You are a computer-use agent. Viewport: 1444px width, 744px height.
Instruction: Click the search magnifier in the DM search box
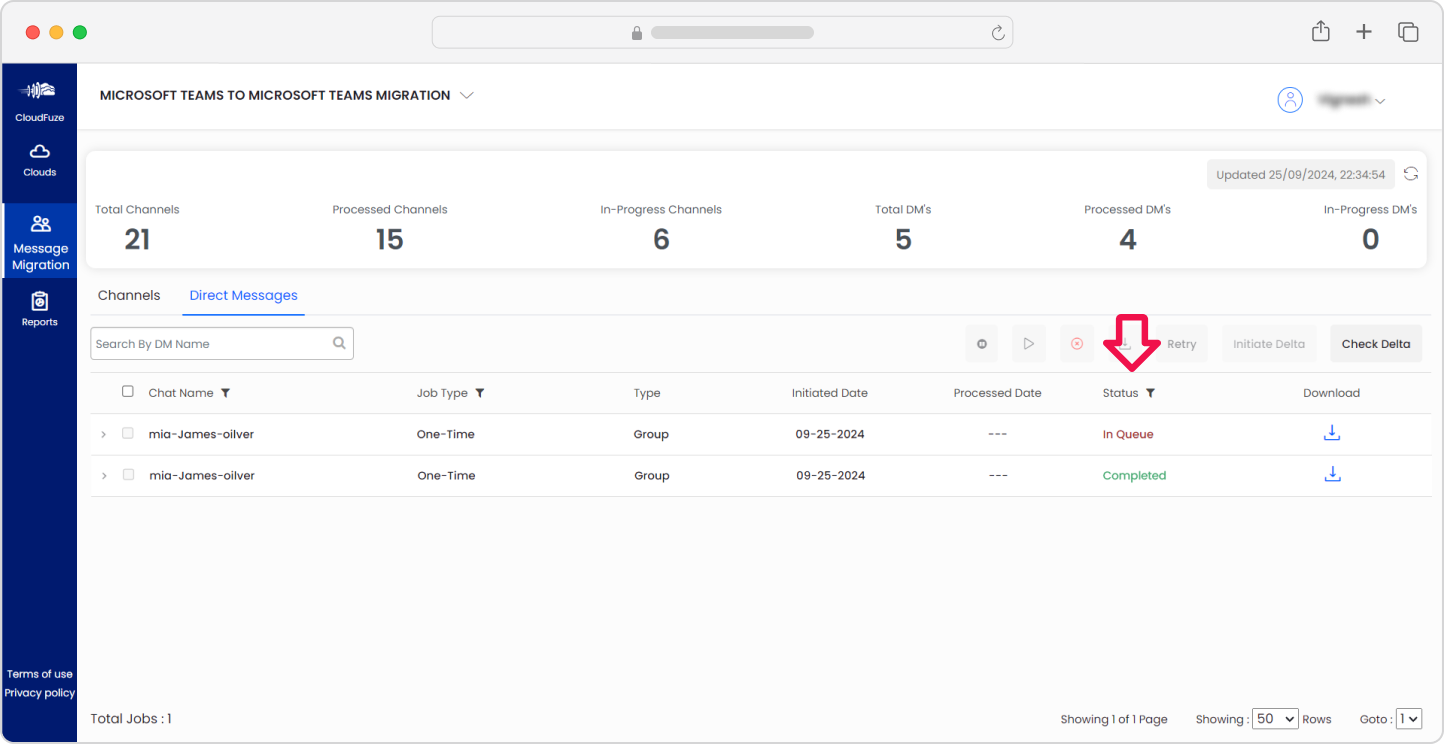tap(339, 343)
